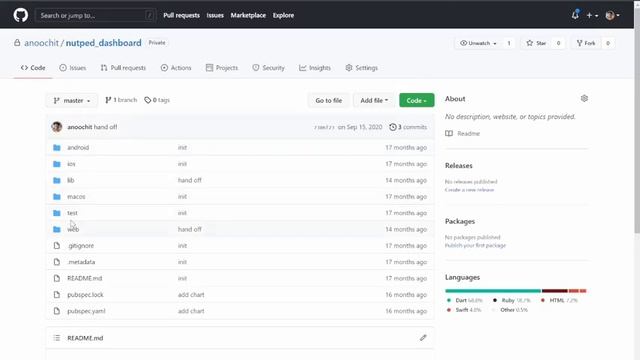
Task: Open the android folder
Action: point(78,147)
